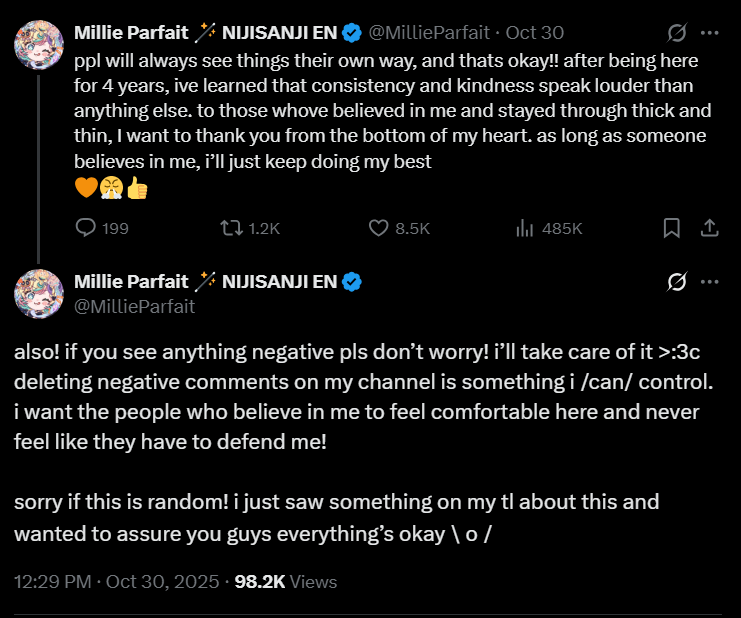This screenshot has width=741, height=618.
Task: Click the verified badge on the first post
Action: pos(352,32)
